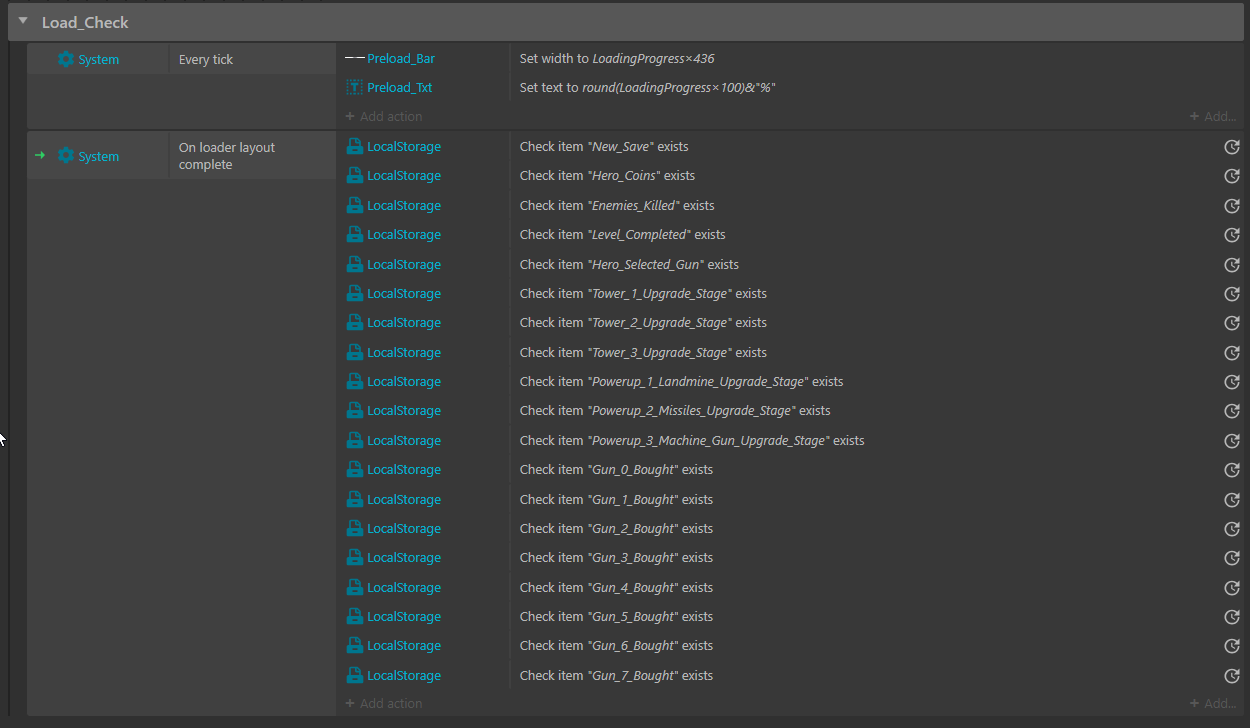Click the LocalStorage icon in the Gun_0_Bought row
The height and width of the screenshot is (728, 1250).
point(354,470)
